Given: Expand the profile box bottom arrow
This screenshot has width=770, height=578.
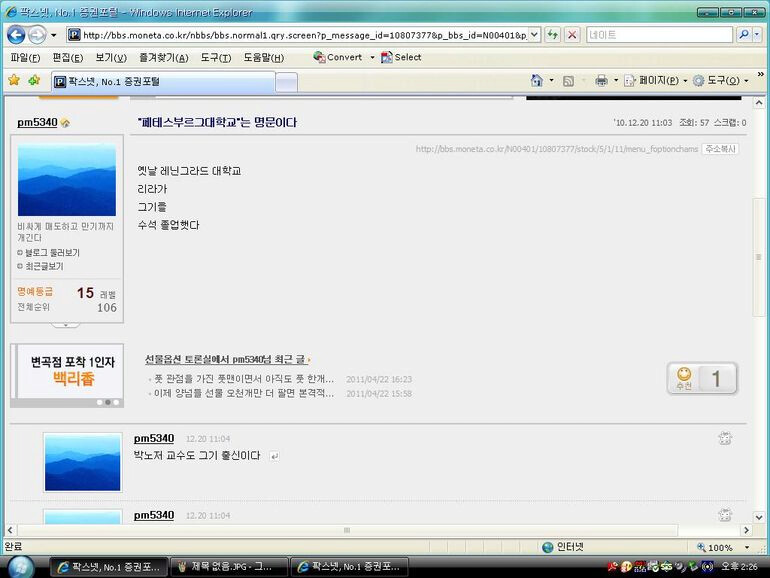Looking at the screenshot, I should tap(65, 325).
